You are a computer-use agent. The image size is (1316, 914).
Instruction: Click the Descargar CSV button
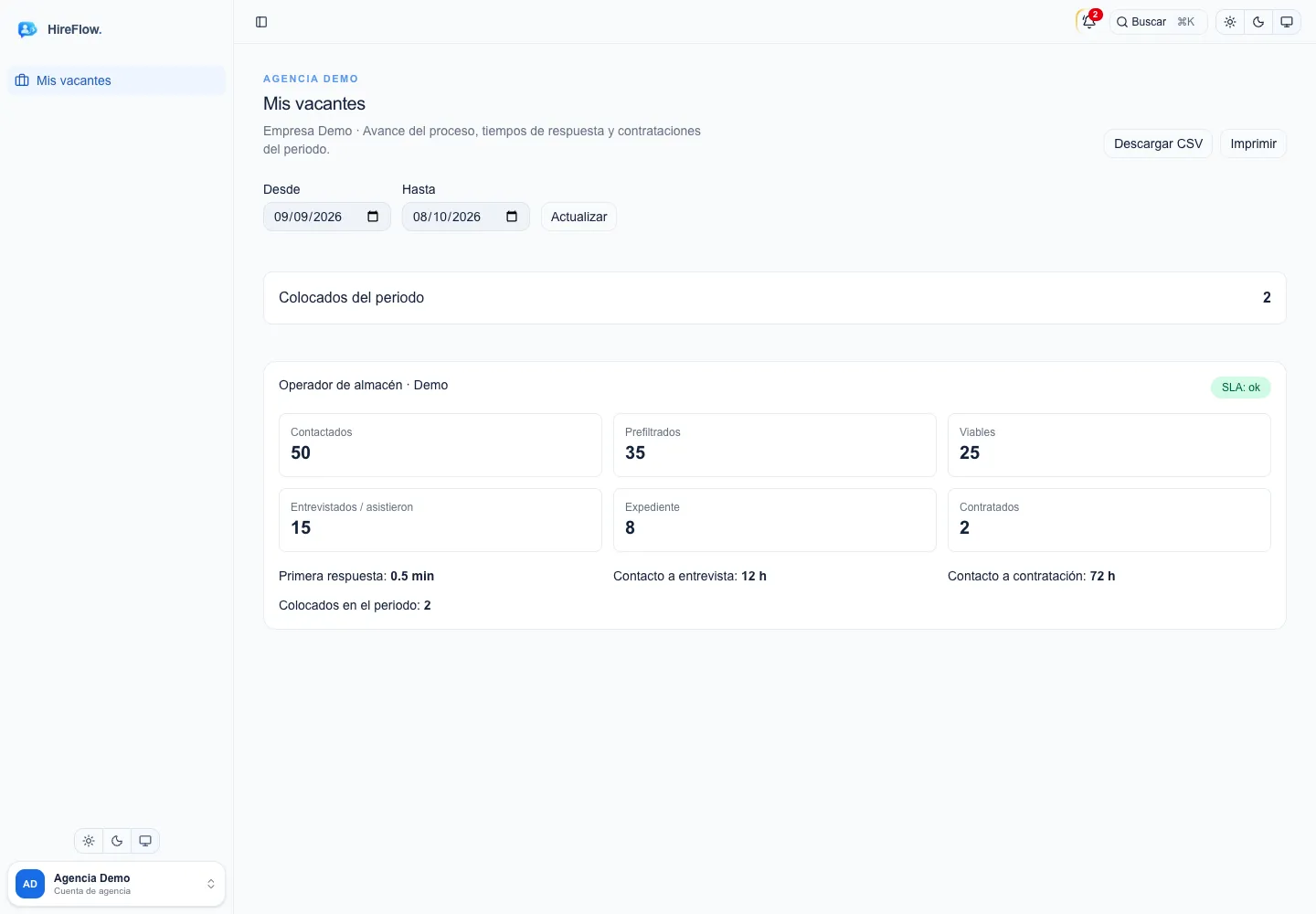pos(1158,143)
